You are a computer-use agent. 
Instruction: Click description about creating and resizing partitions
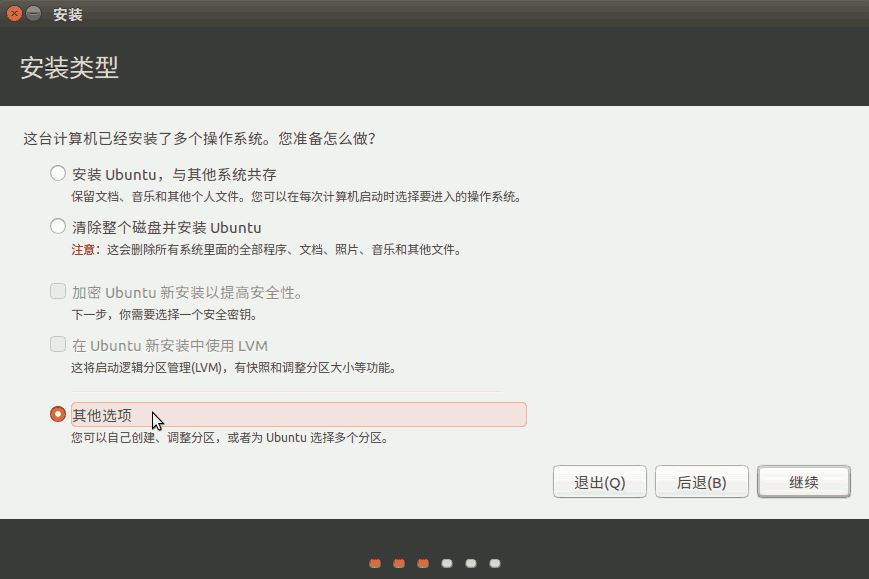tap(230, 438)
